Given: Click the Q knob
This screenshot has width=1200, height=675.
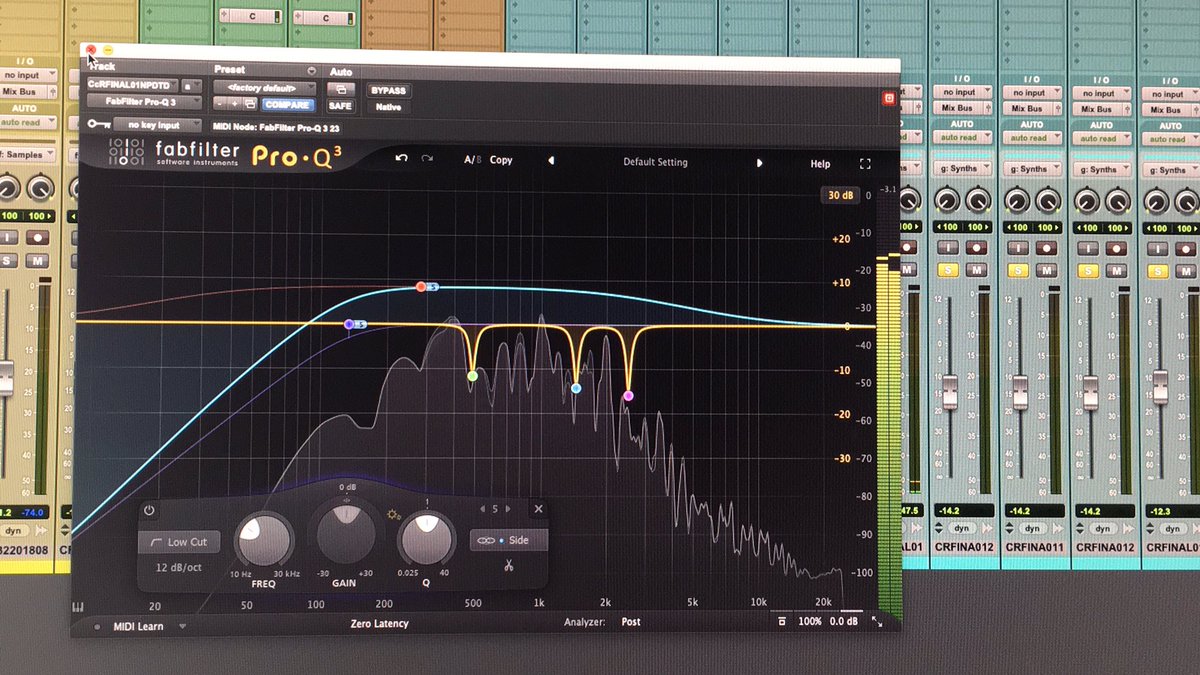Looking at the screenshot, I should click(427, 540).
